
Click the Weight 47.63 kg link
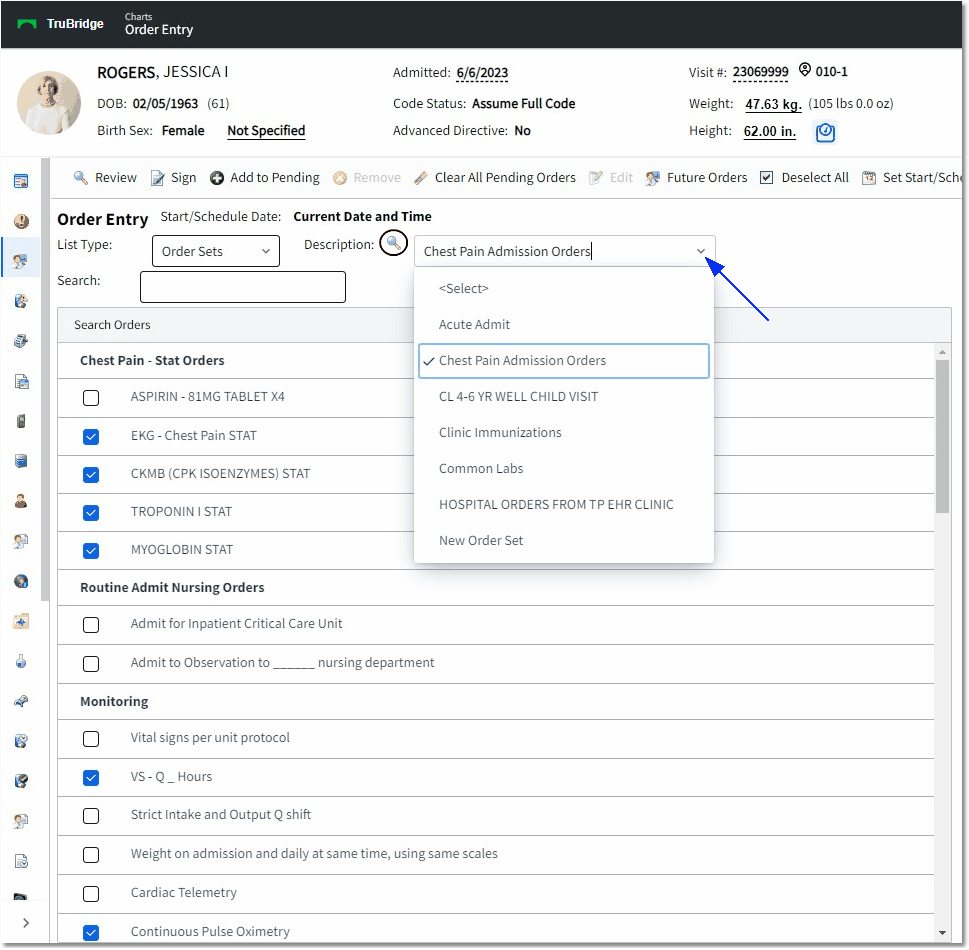coord(773,104)
